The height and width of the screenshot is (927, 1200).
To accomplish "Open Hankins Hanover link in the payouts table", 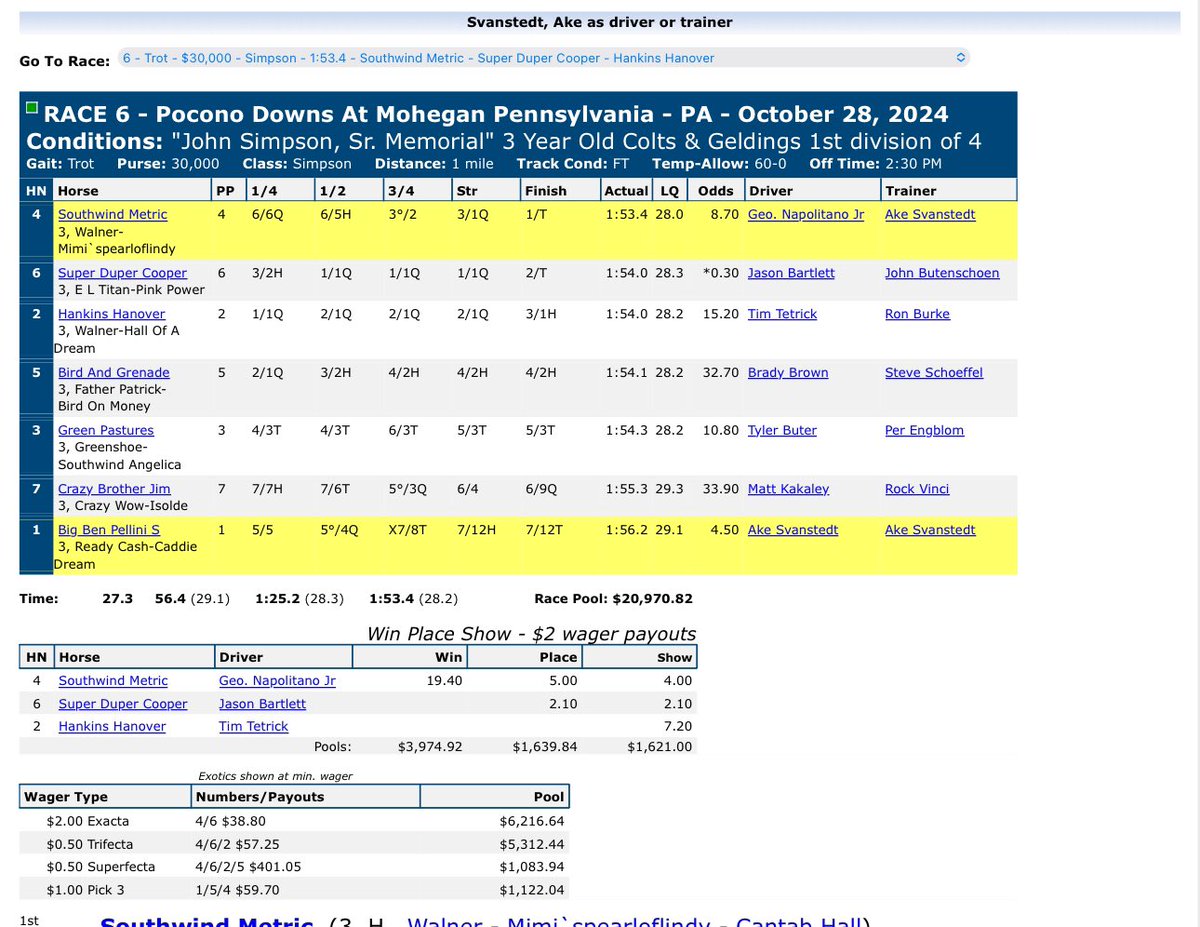I will coord(112,726).
